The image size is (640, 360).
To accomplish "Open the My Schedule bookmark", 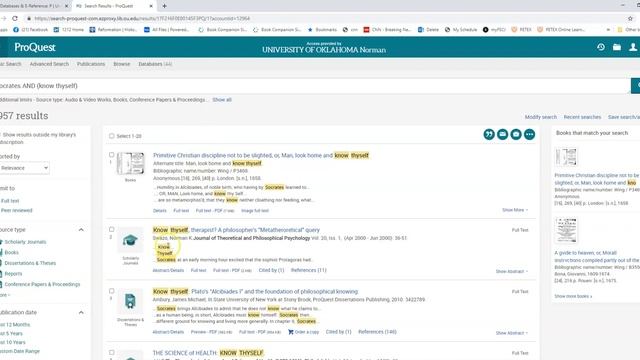I will tap(461, 30).
